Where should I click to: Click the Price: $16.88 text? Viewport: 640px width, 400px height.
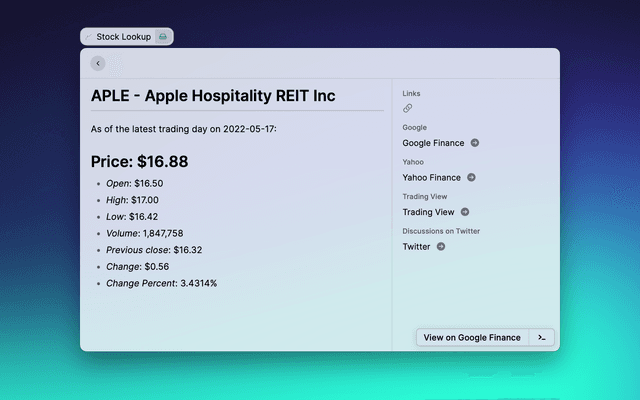tap(139, 161)
